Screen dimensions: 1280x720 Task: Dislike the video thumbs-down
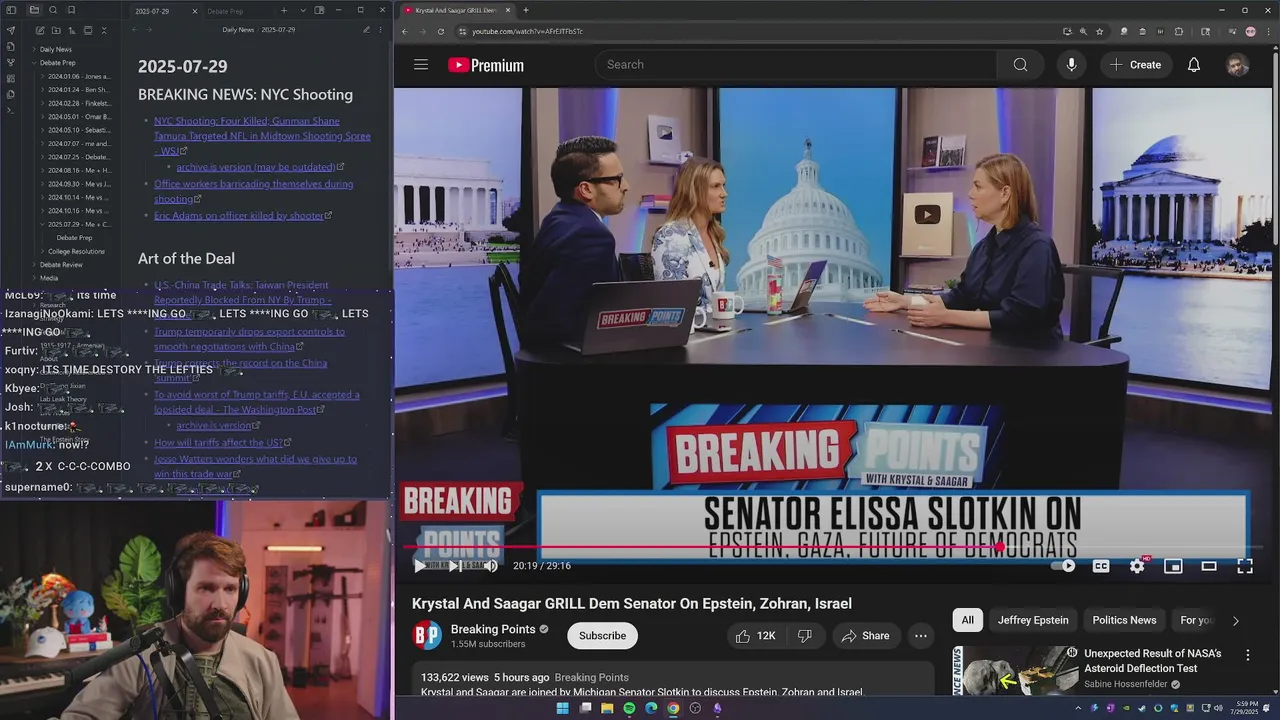[x=804, y=636]
